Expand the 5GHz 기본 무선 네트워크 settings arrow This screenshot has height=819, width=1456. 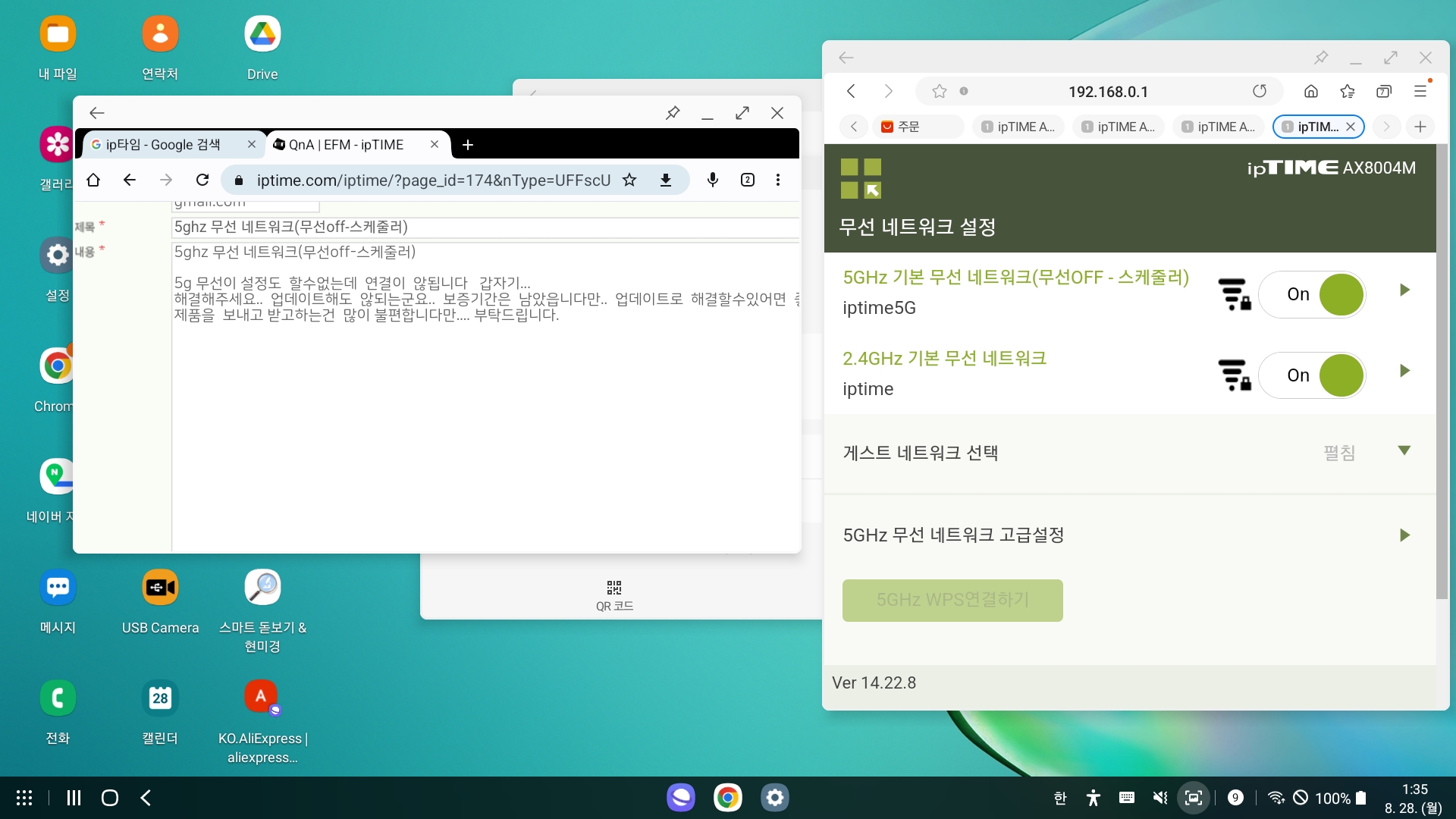[x=1404, y=290]
